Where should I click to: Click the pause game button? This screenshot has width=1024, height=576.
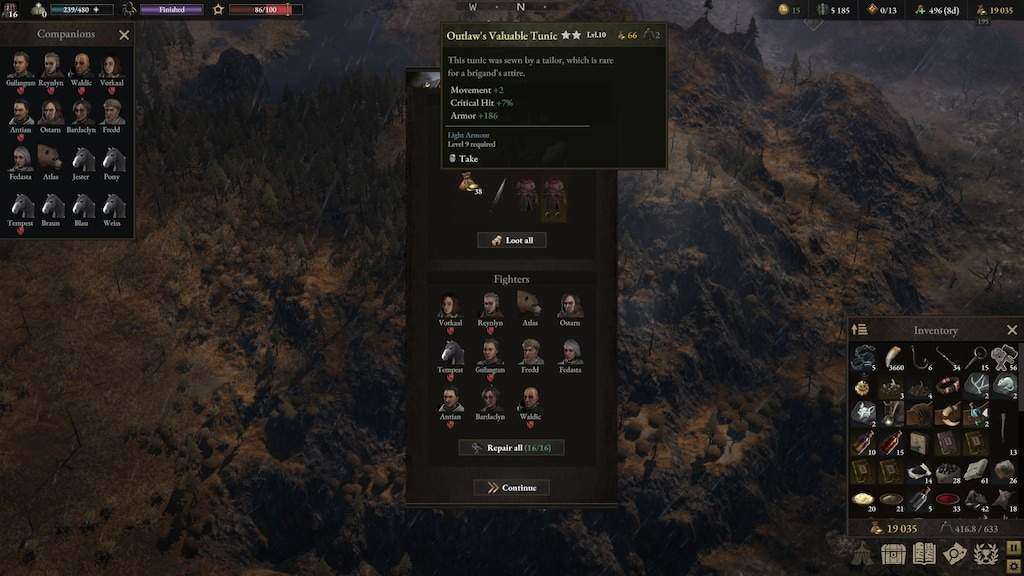(1014, 547)
